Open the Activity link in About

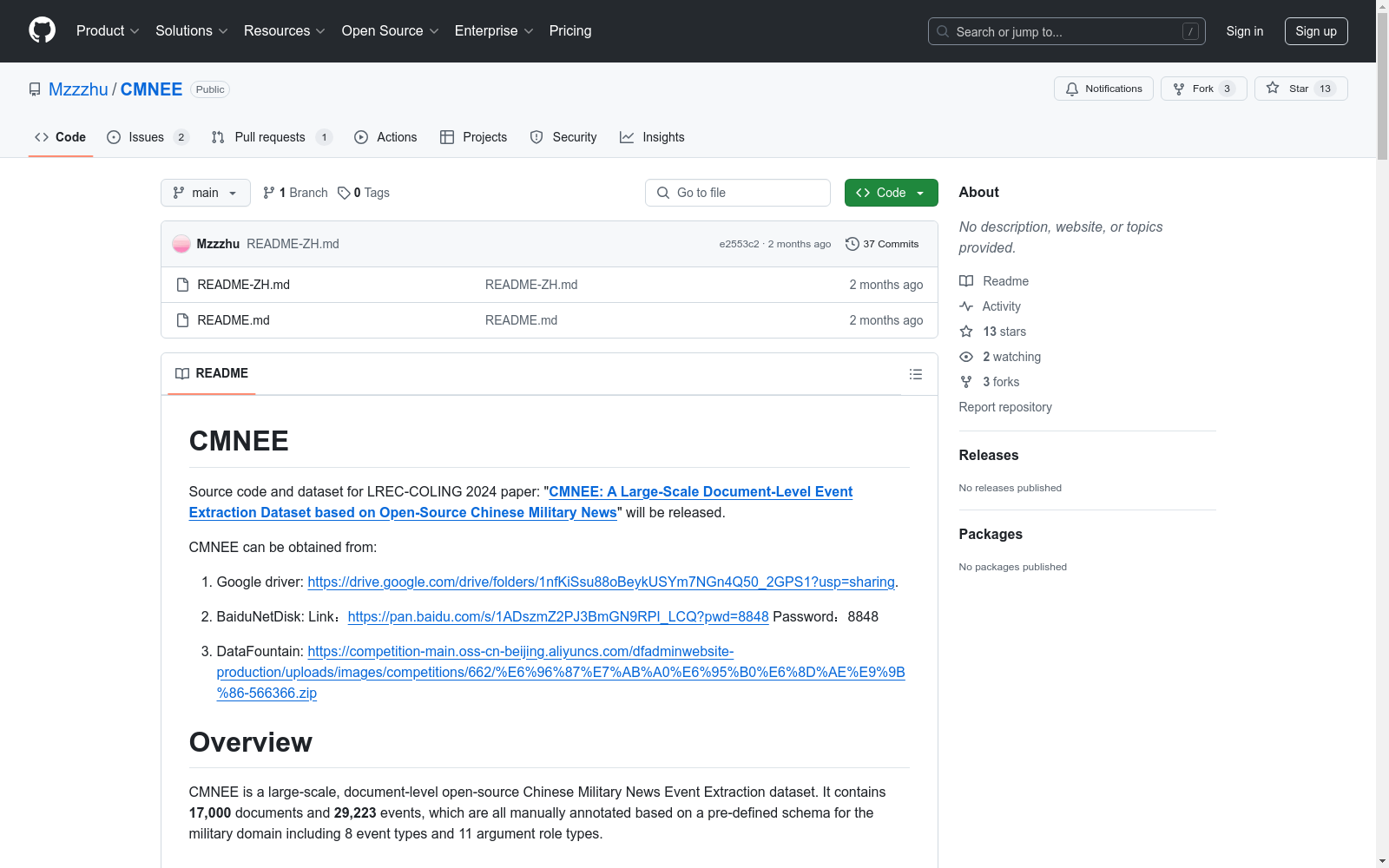(990, 306)
